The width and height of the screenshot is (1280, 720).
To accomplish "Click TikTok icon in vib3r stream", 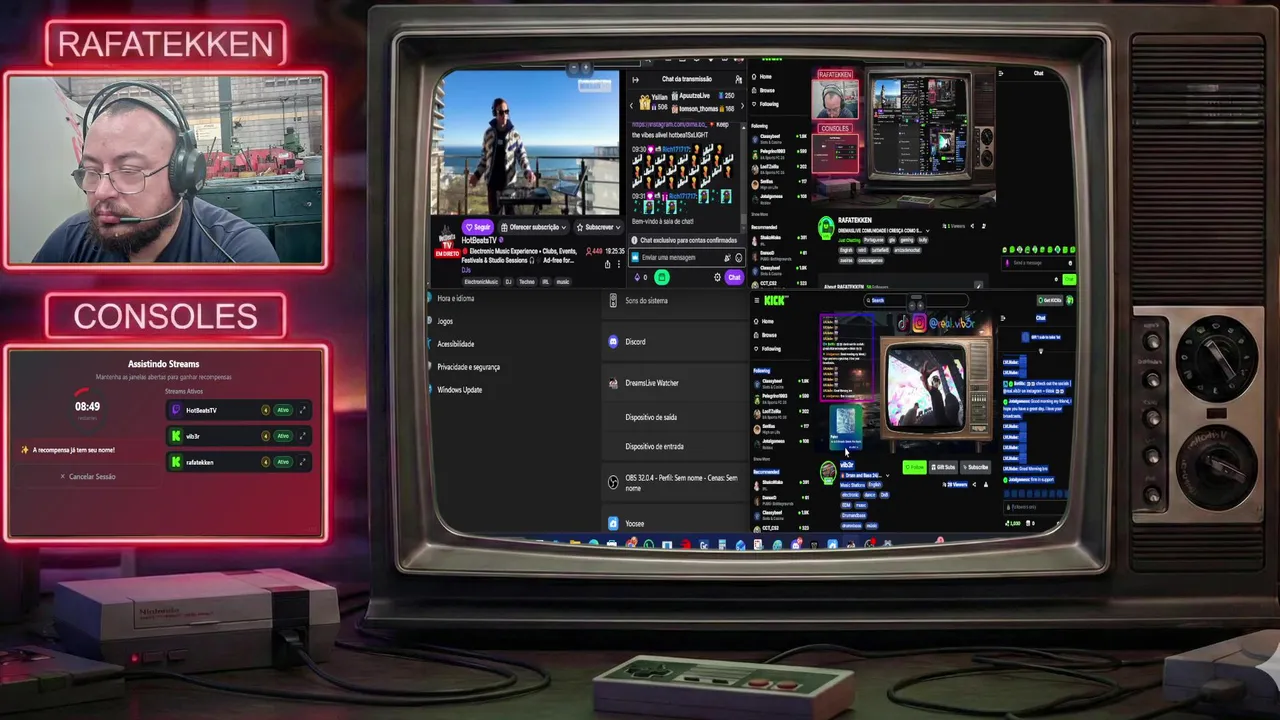I will pos(903,322).
